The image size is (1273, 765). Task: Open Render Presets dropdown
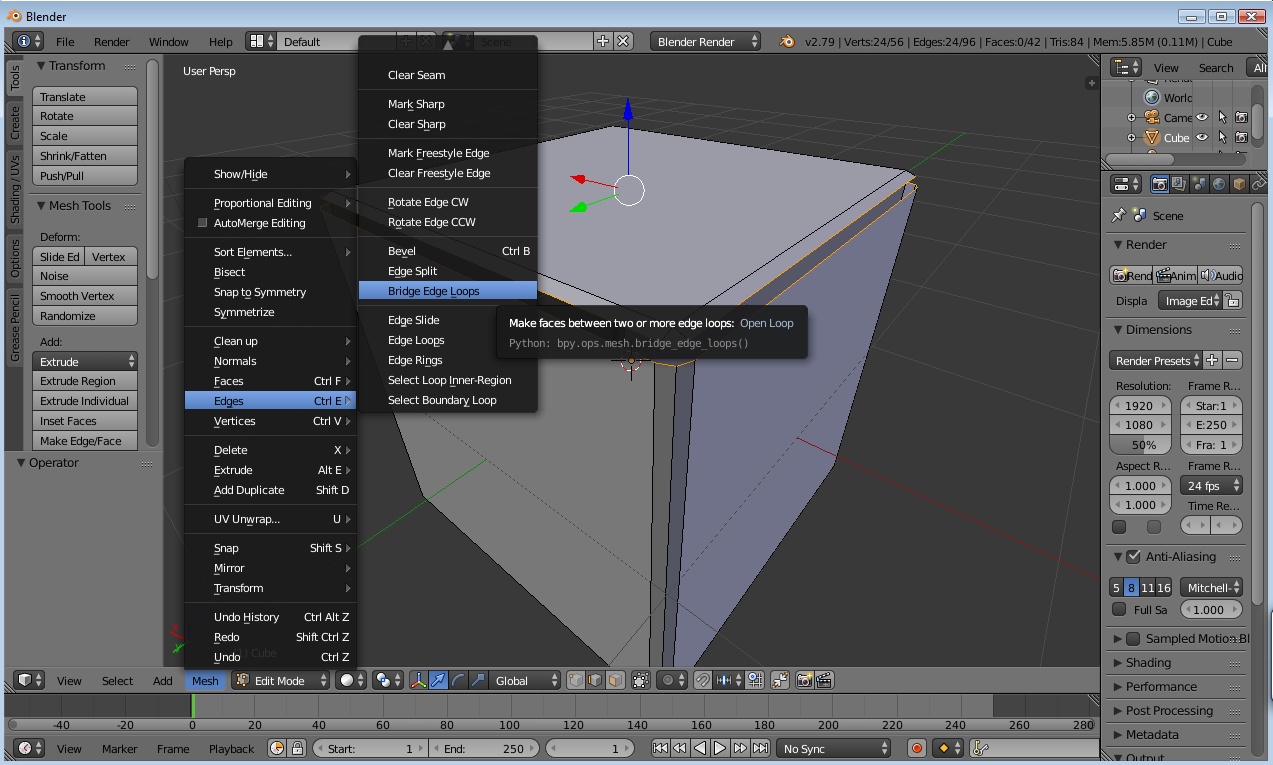(x=1157, y=360)
